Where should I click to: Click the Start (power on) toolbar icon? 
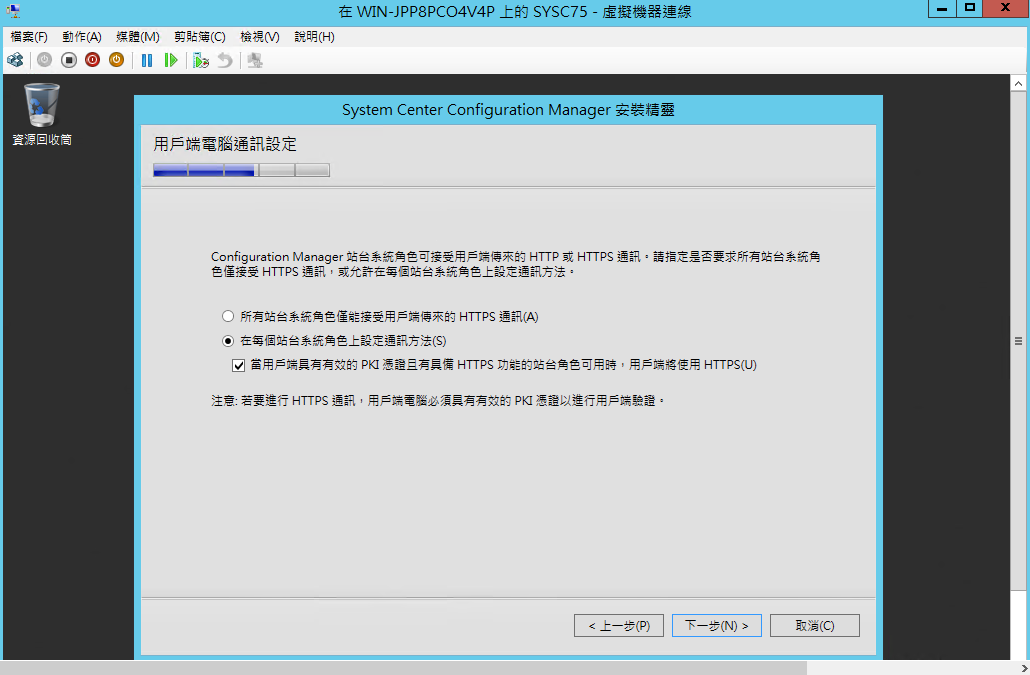click(x=44, y=60)
